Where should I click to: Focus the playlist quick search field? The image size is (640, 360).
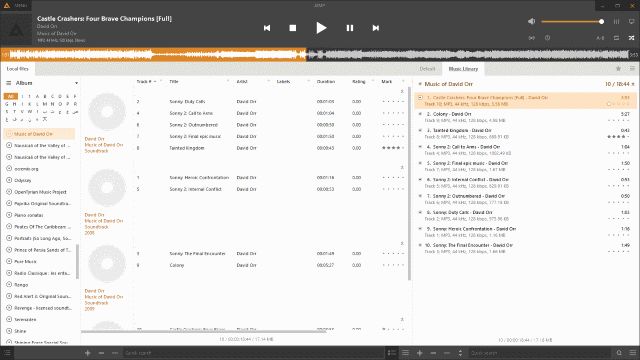coord(539,353)
